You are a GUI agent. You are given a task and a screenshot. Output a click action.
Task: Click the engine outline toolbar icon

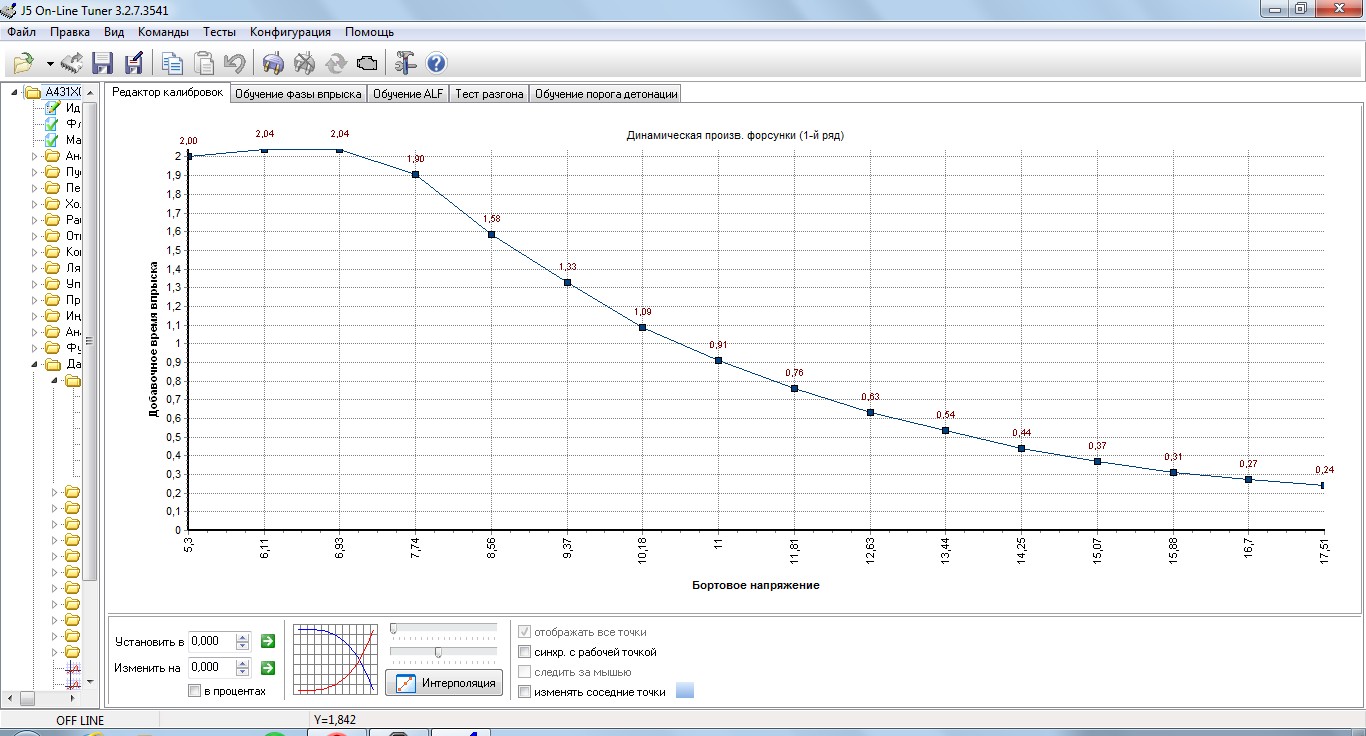367,63
